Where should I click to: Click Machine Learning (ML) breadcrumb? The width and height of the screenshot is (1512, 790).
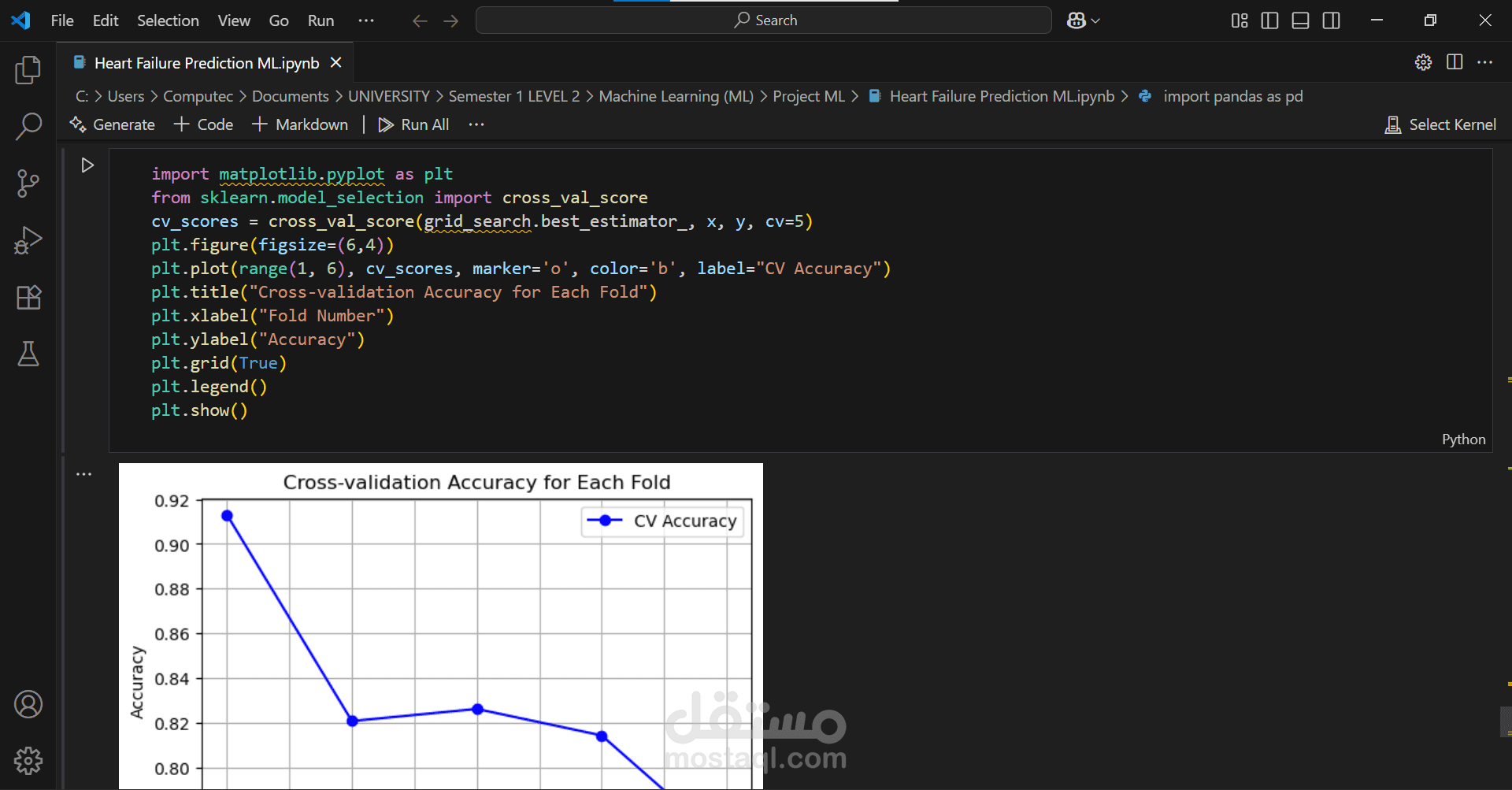[676, 96]
